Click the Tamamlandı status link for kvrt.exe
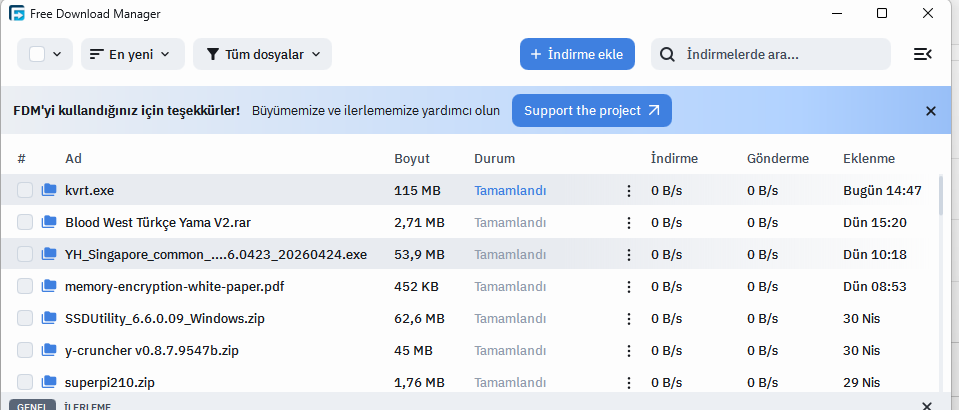Screen dimensions: 959x410 [x=510, y=190]
